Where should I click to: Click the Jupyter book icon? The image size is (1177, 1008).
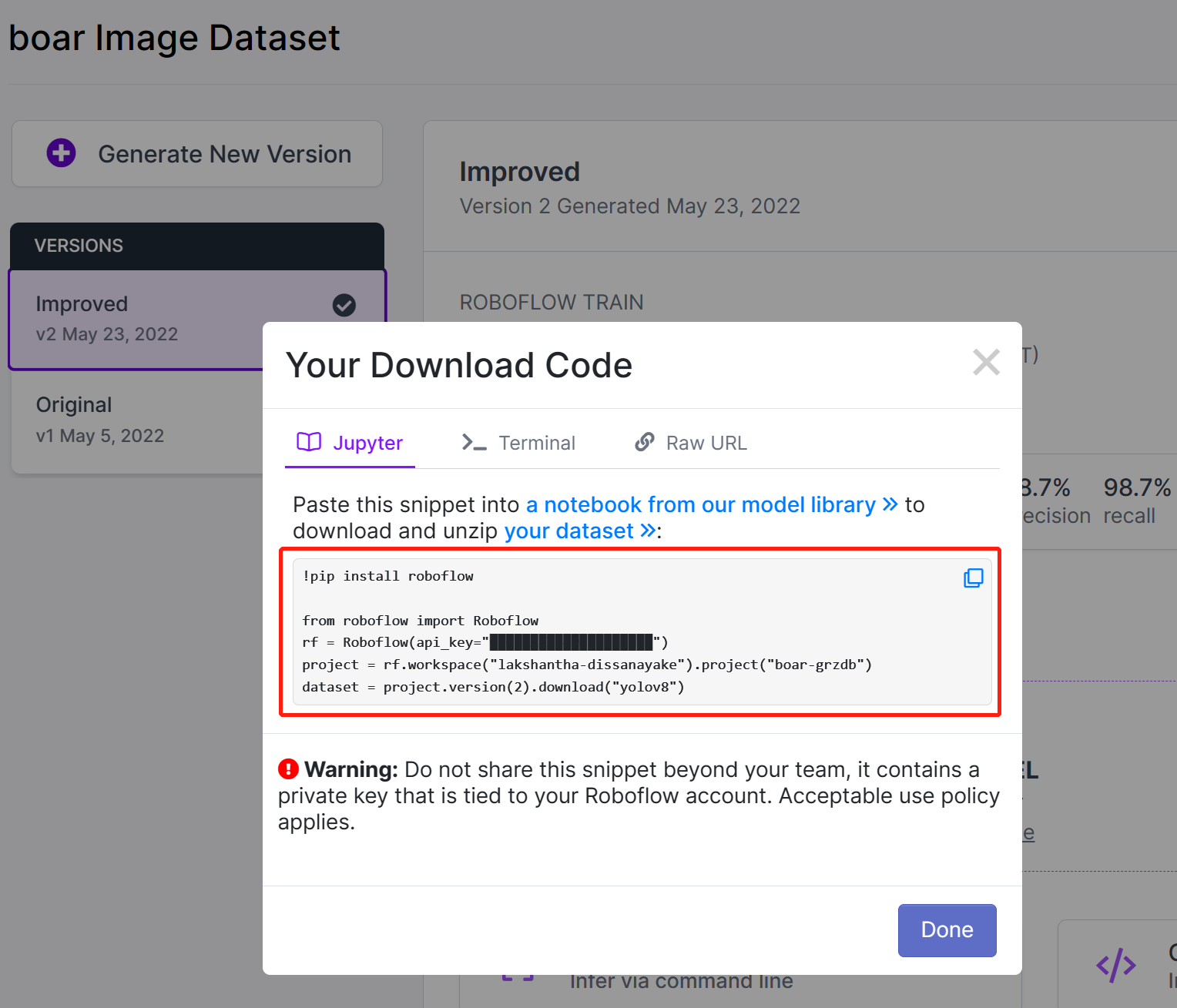click(x=309, y=442)
